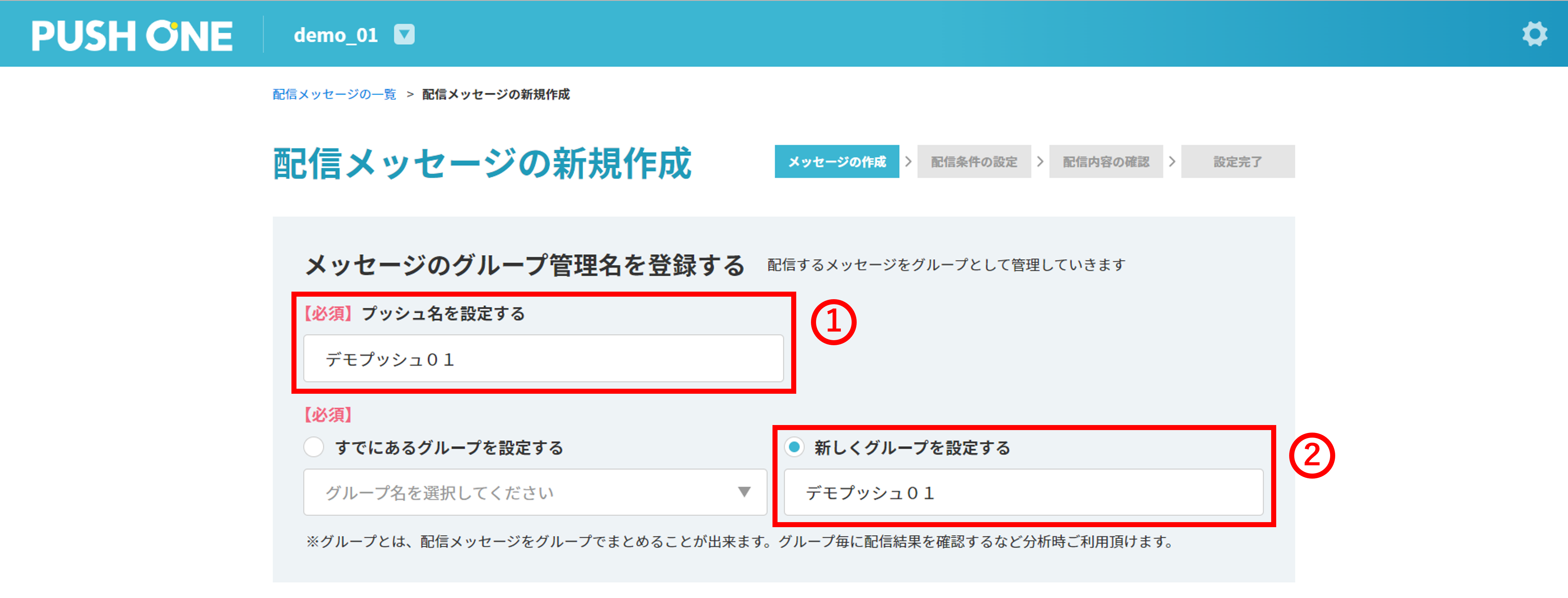Open the demo_01 account dropdown arrow

404,35
